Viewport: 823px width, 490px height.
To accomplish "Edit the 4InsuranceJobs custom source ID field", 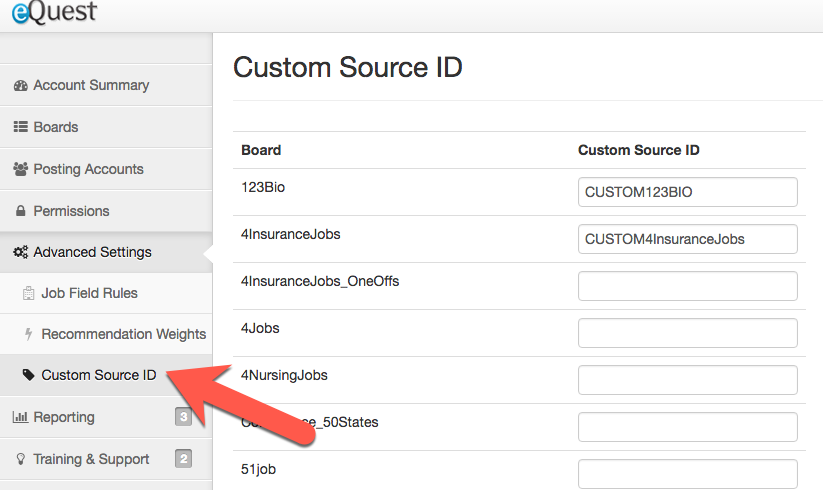I will pyautogui.click(x=688, y=239).
